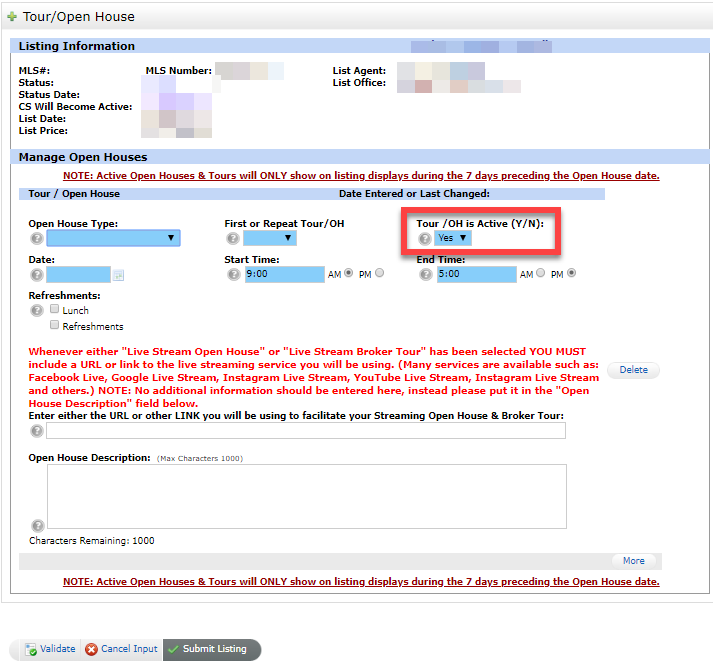This screenshot has height=664, width=713.
Task: Click the Delete button
Action: coord(633,370)
